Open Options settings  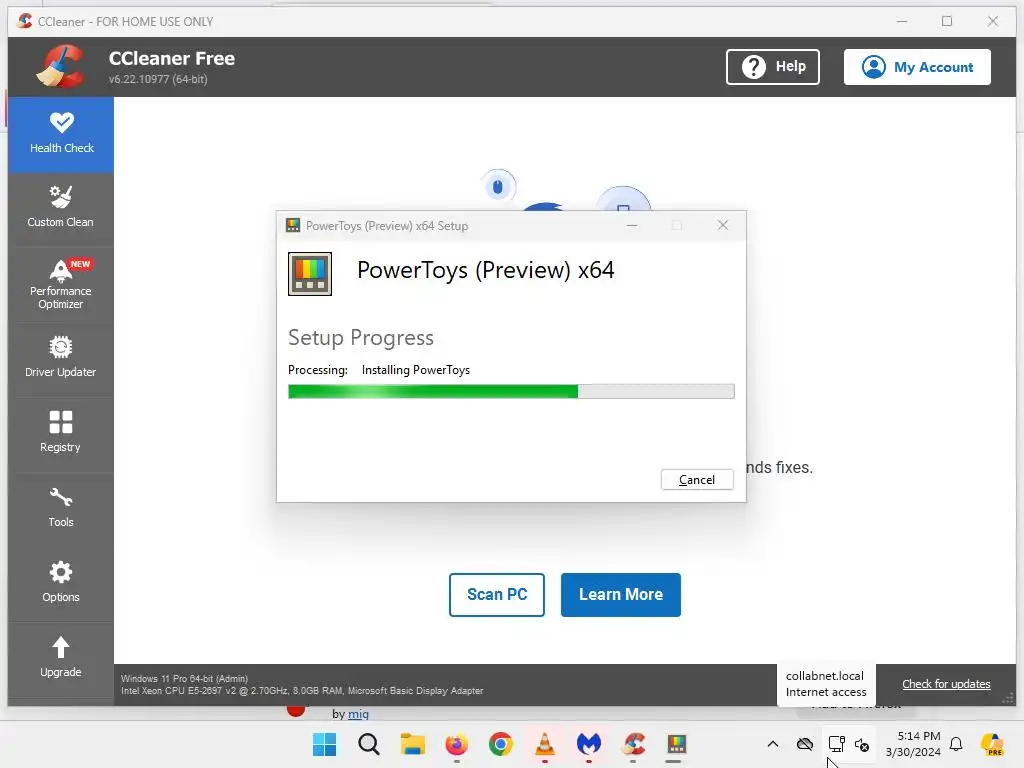[61, 583]
